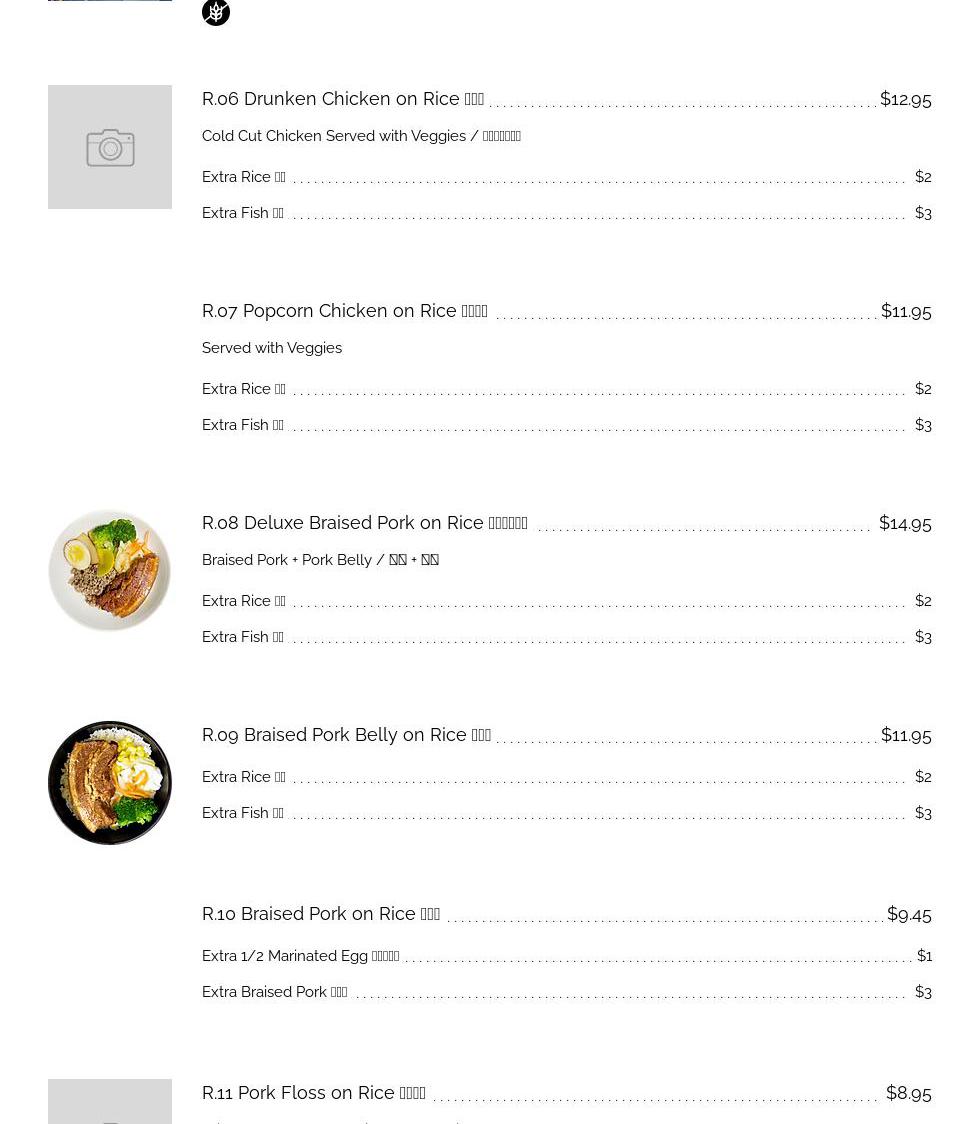Click the $14.95 Deluxe Braised Pork price
Viewport: 965px width, 1124px height.
(905, 523)
